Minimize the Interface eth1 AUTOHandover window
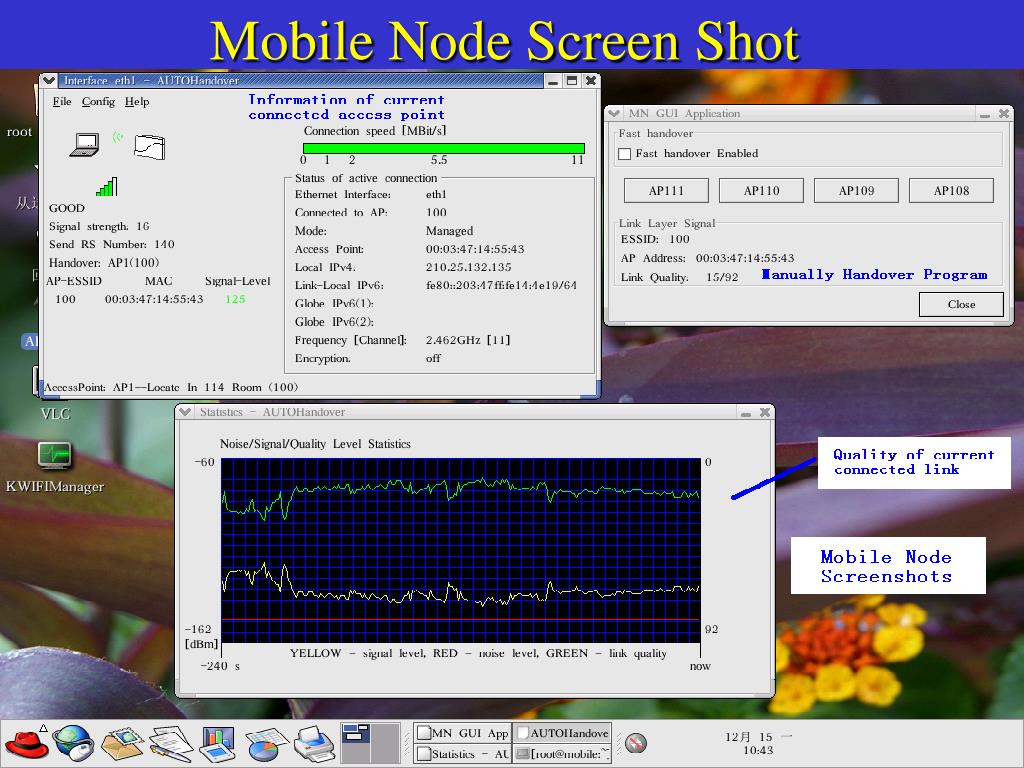The image size is (1024, 768). [x=553, y=80]
